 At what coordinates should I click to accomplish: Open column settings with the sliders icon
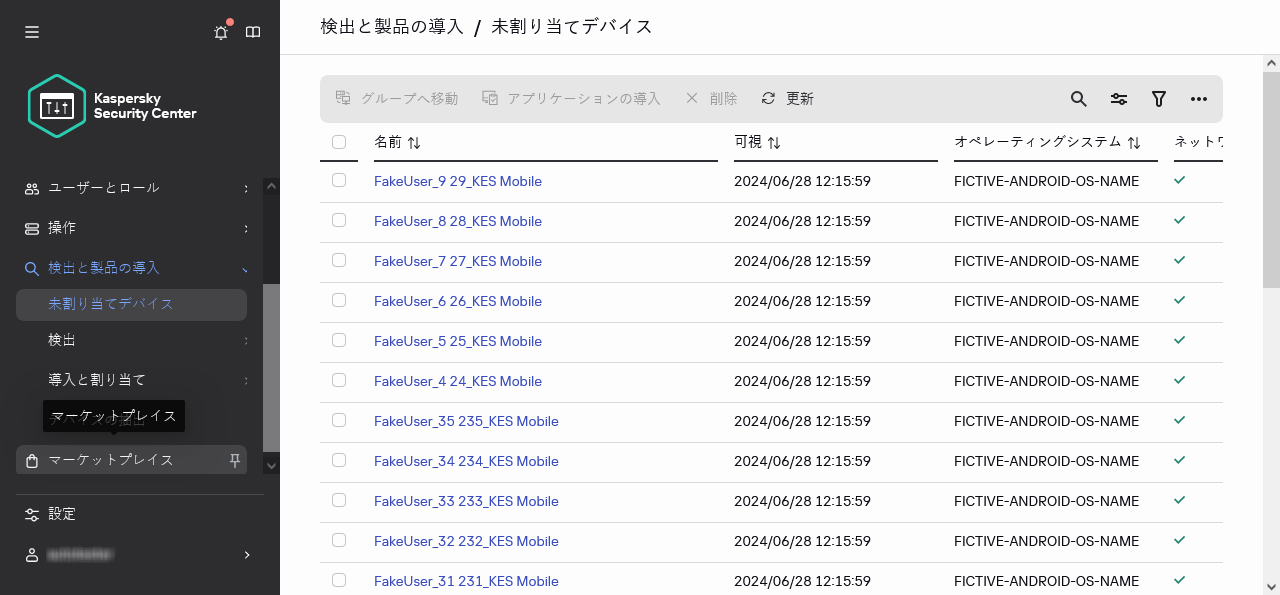(x=1118, y=99)
